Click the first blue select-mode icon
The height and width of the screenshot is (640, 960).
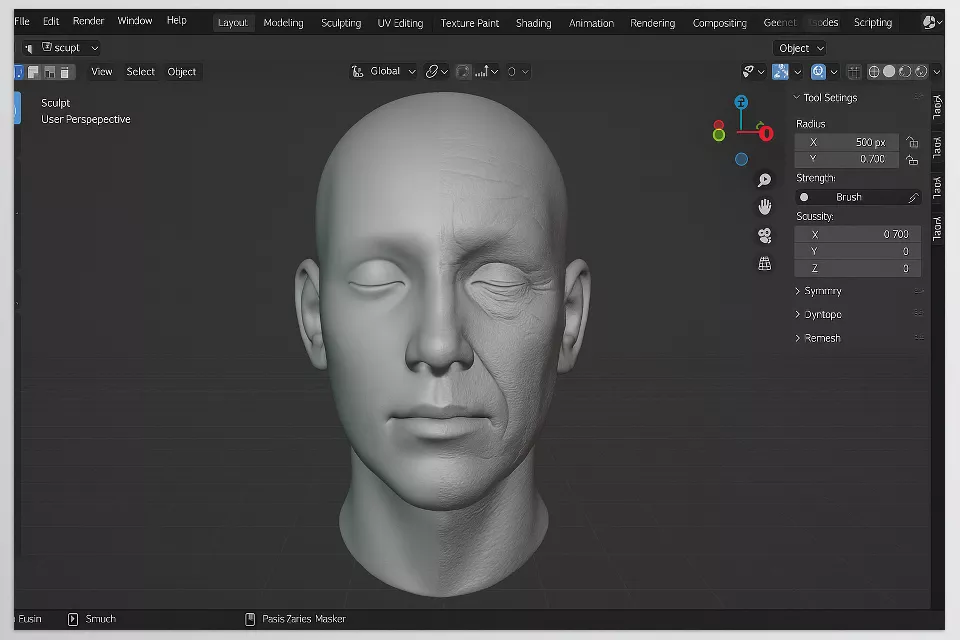(18, 72)
